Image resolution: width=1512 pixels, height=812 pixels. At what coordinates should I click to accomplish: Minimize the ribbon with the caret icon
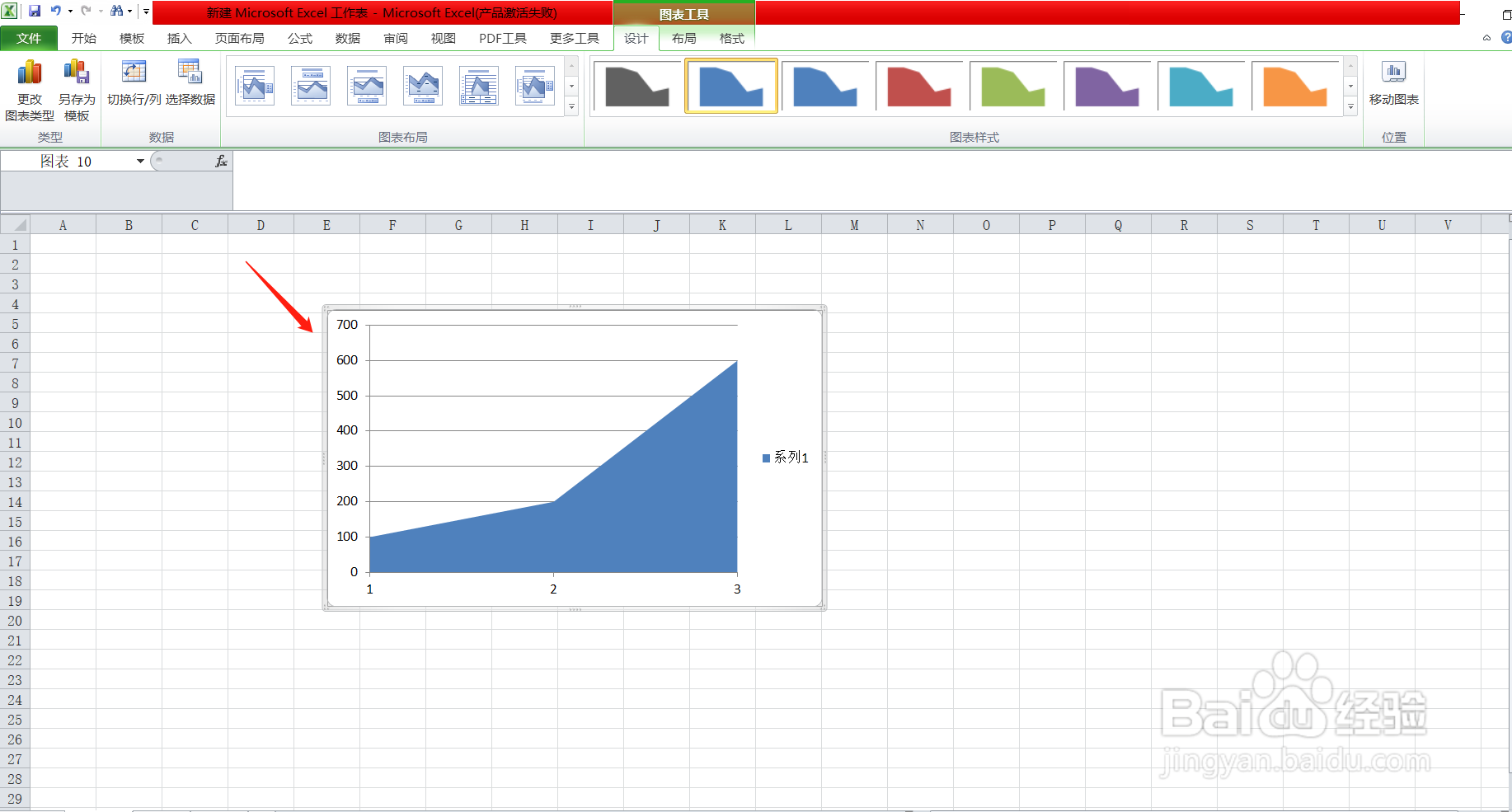pos(1486,38)
